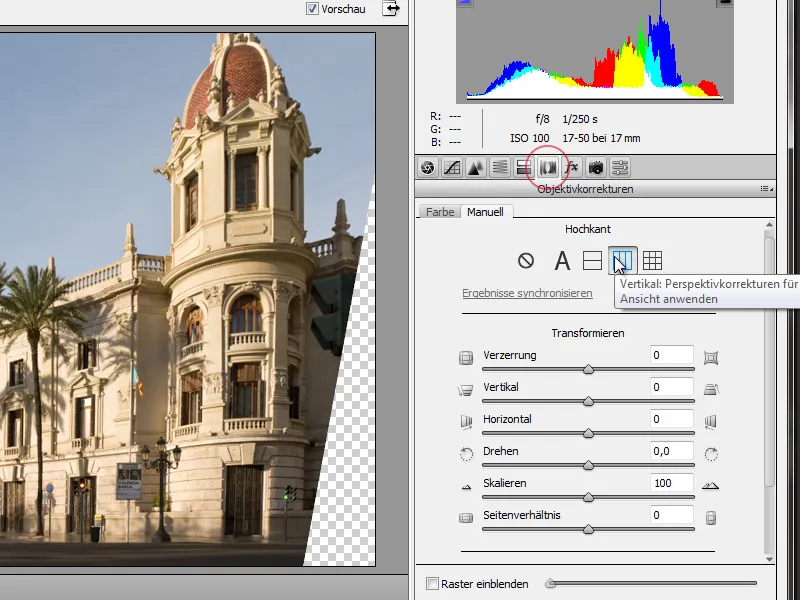800x600 pixels.
Task: Click the counterclockwise Drehen icon
Action: tap(466, 454)
